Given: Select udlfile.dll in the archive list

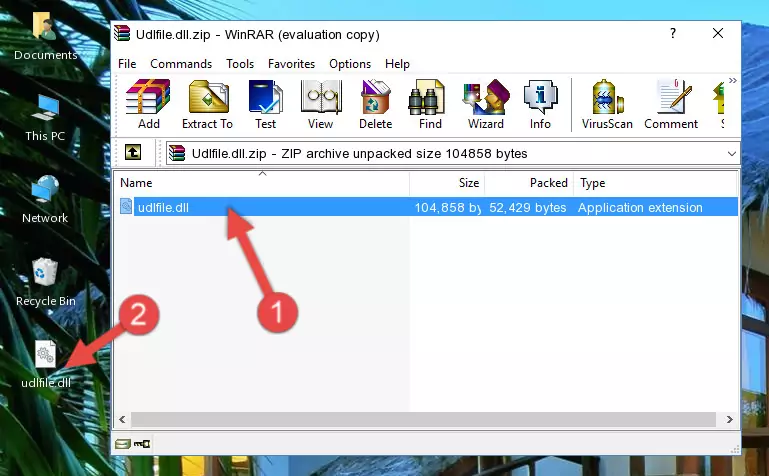Looking at the screenshot, I should [427, 207].
